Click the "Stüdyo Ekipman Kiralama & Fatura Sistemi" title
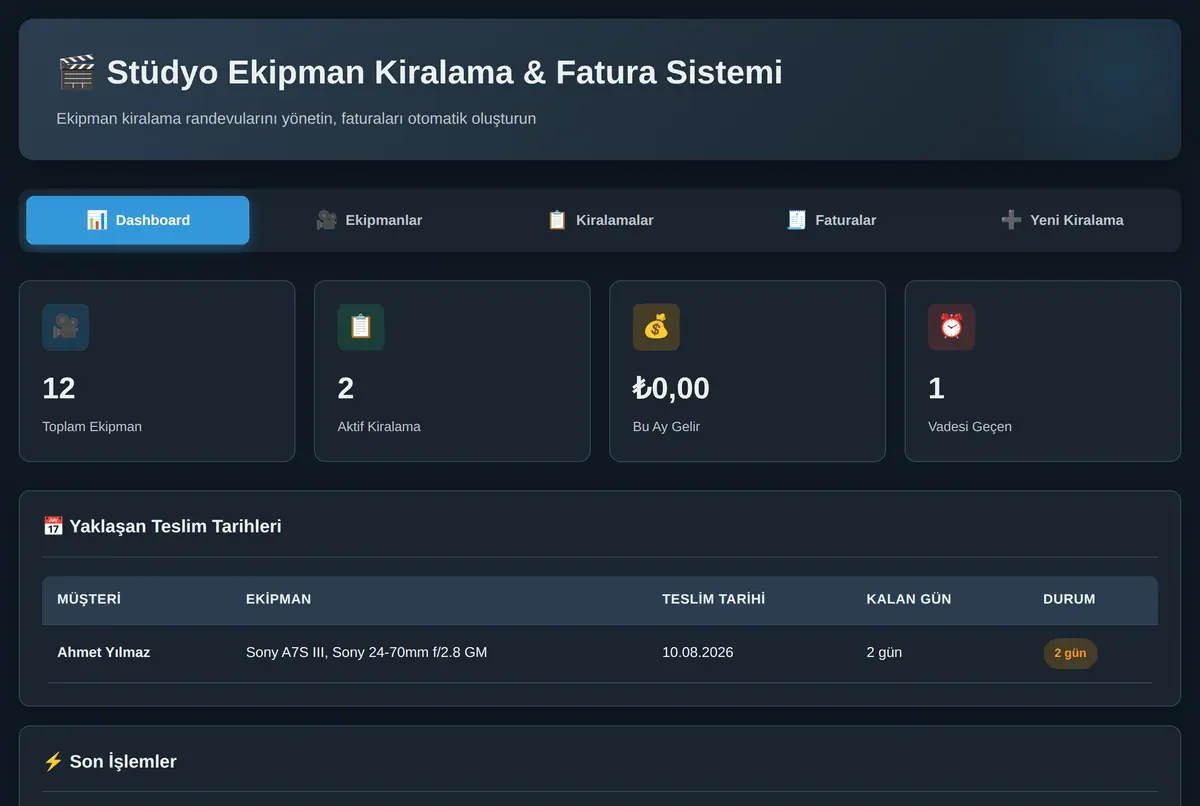 pos(444,72)
